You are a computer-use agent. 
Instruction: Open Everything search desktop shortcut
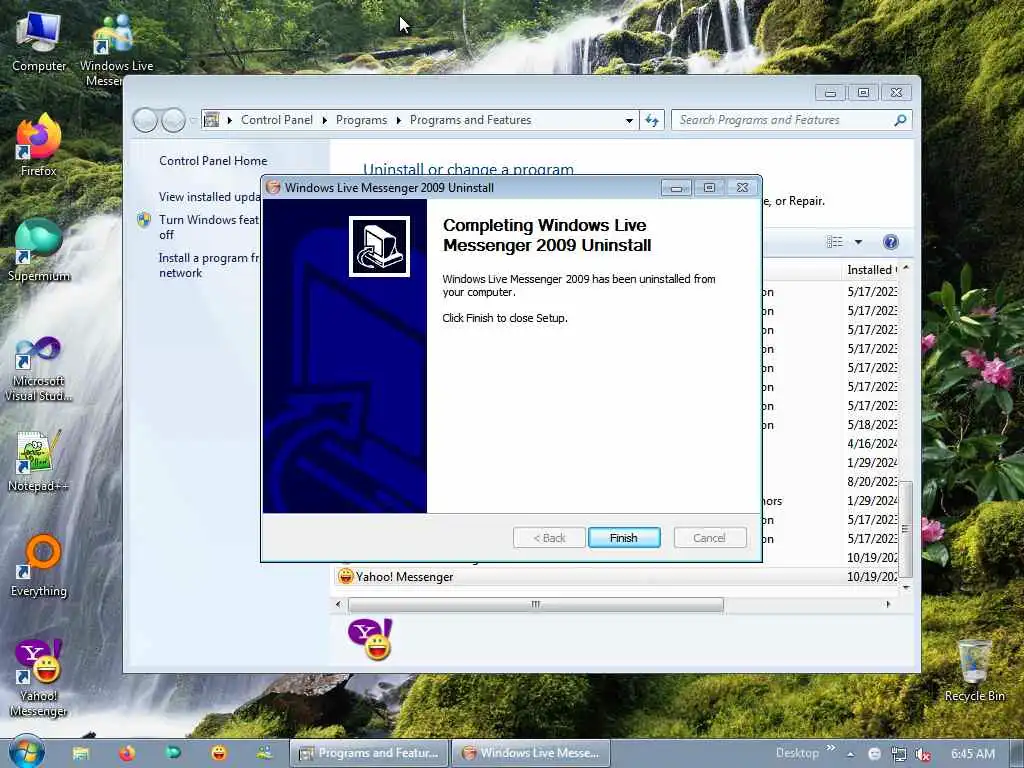tap(39, 566)
